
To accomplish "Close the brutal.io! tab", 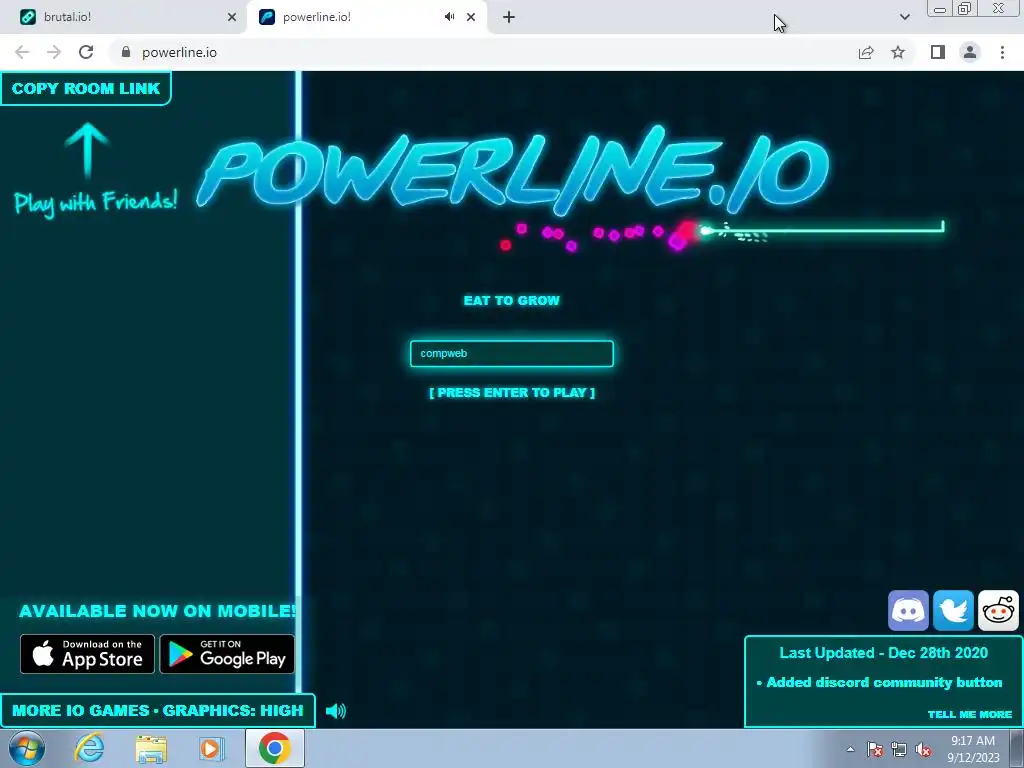I will tap(232, 17).
